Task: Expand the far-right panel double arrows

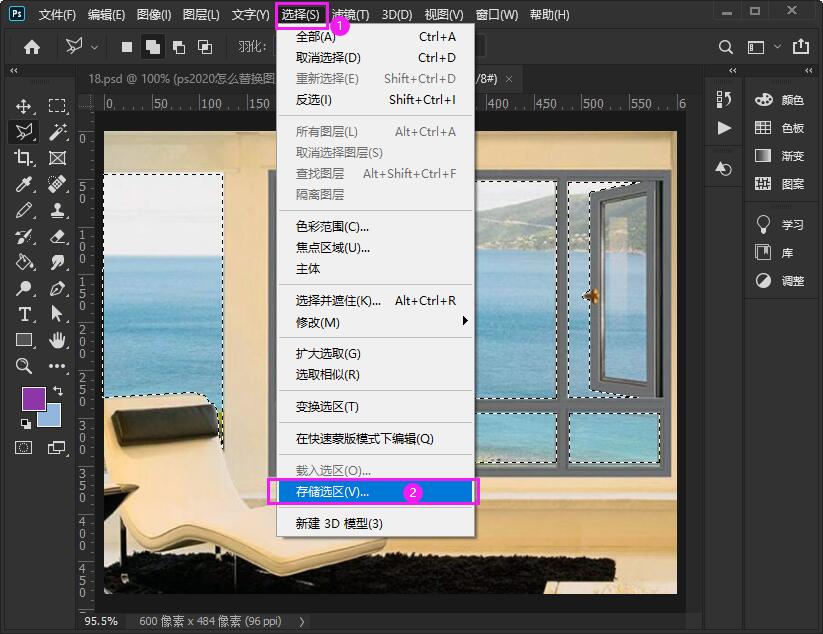Action: (x=808, y=70)
